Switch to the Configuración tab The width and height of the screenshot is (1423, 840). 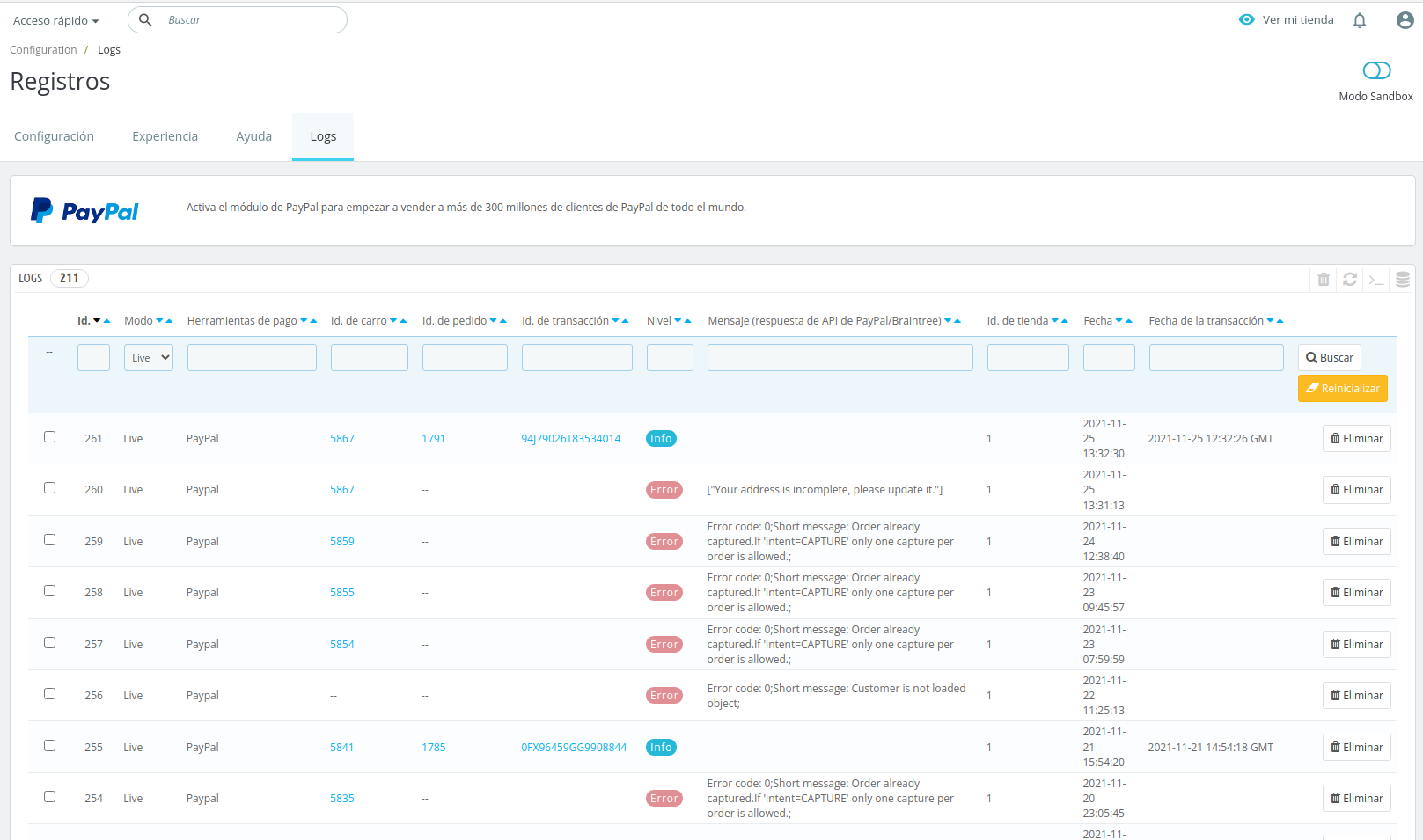pyautogui.click(x=54, y=136)
